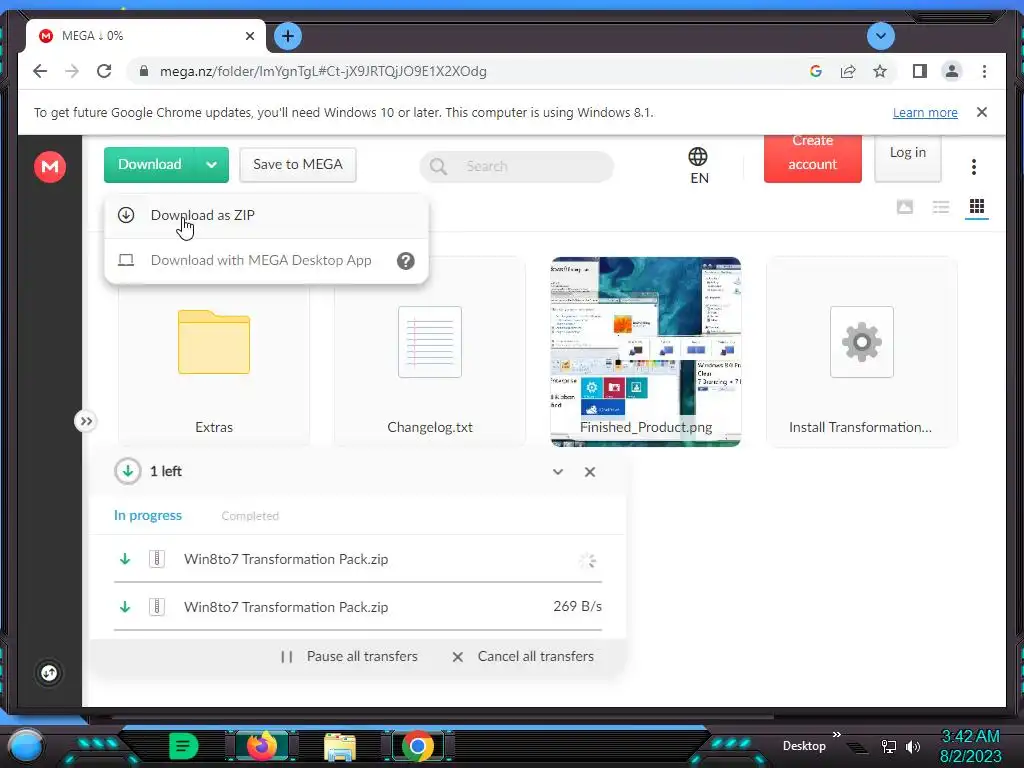
Task: Expand the Desktop toolbar chevron
Action: pos(837,735)
